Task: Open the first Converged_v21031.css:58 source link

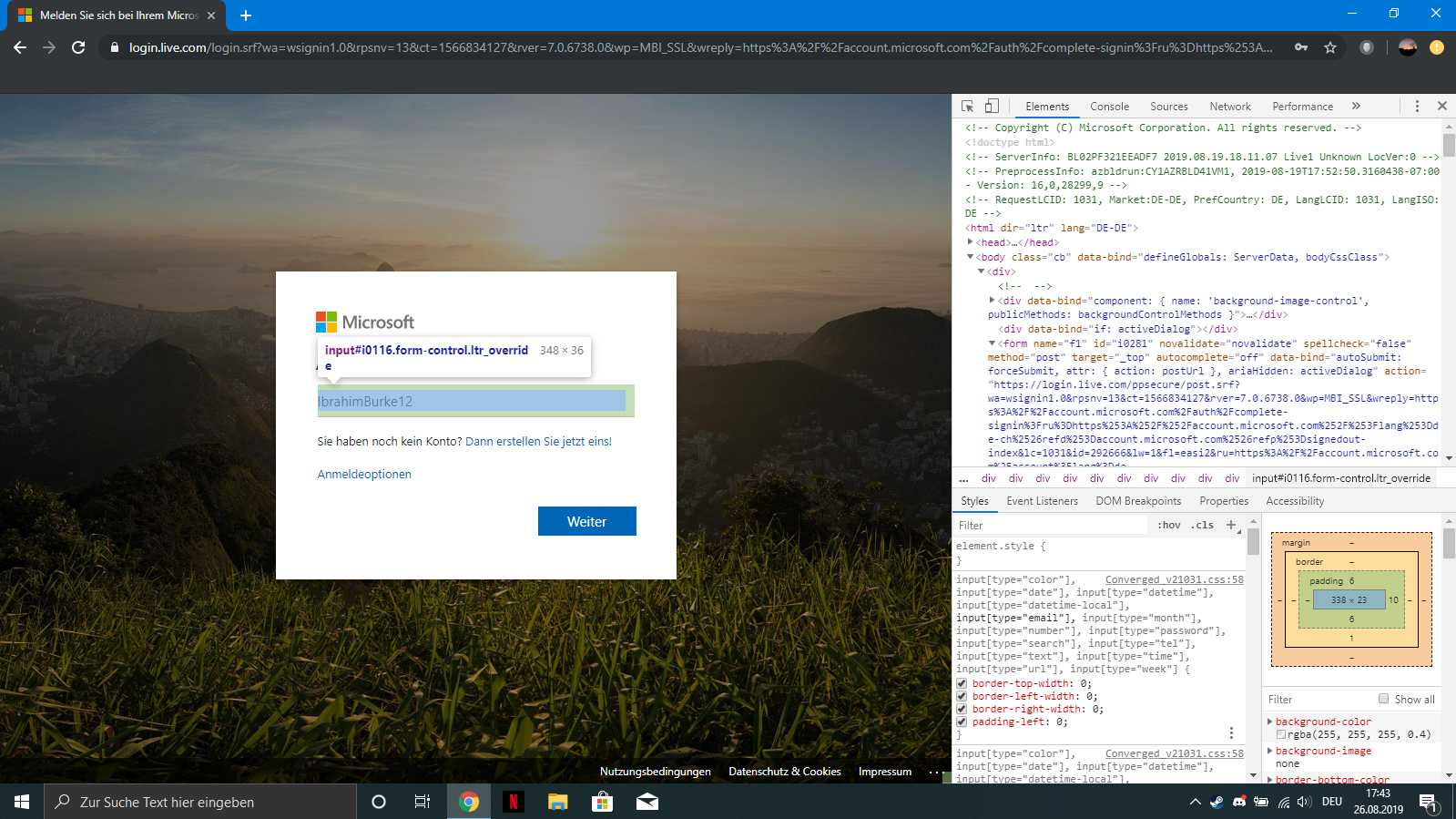Action: [x=1174, y=579]
